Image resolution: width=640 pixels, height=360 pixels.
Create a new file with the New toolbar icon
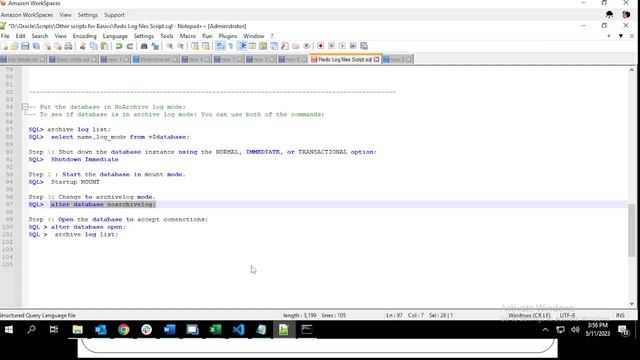pyautogui.click(x=5, y=46)
